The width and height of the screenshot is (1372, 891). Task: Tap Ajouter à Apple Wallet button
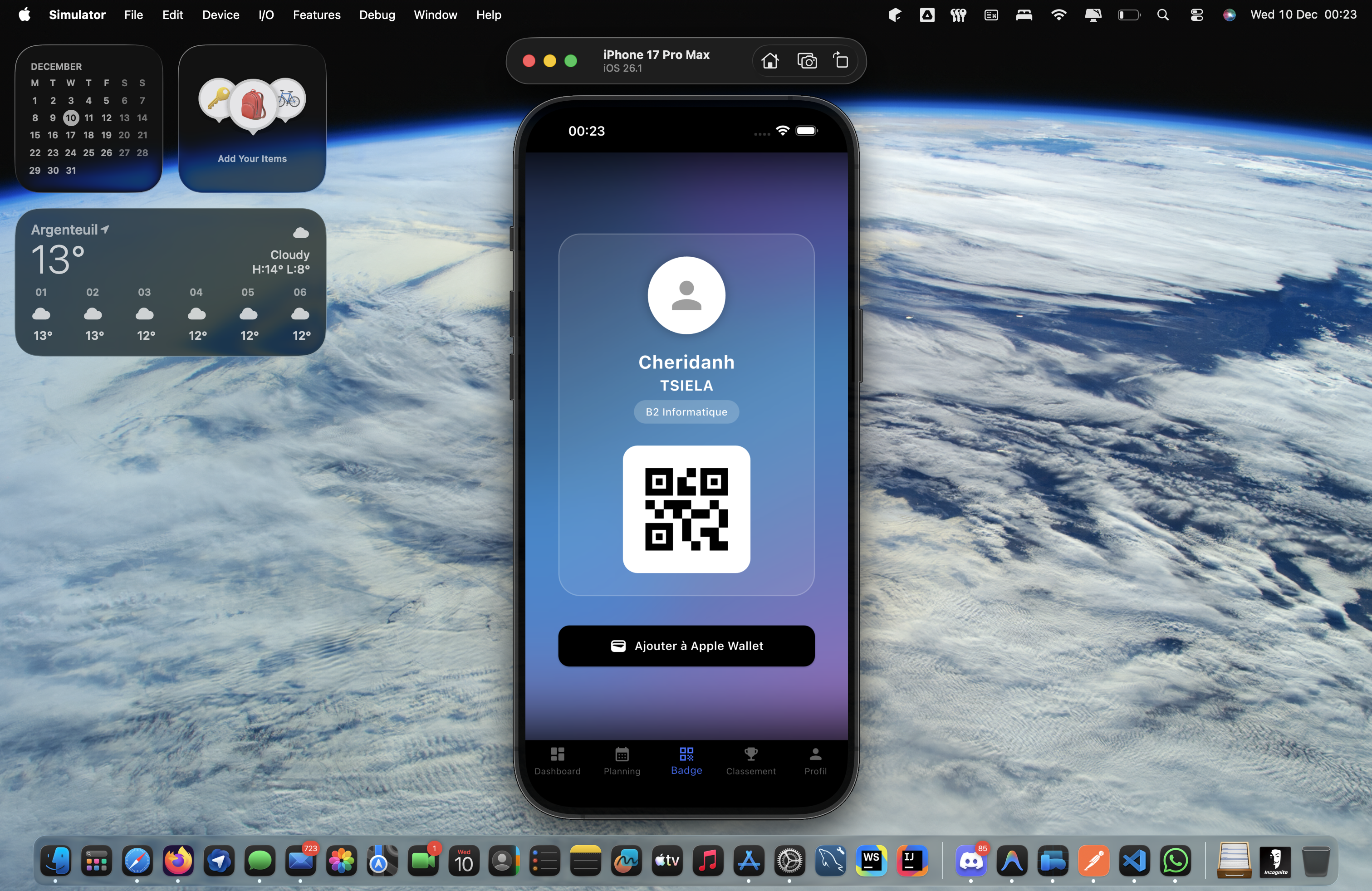pos(686,646)
